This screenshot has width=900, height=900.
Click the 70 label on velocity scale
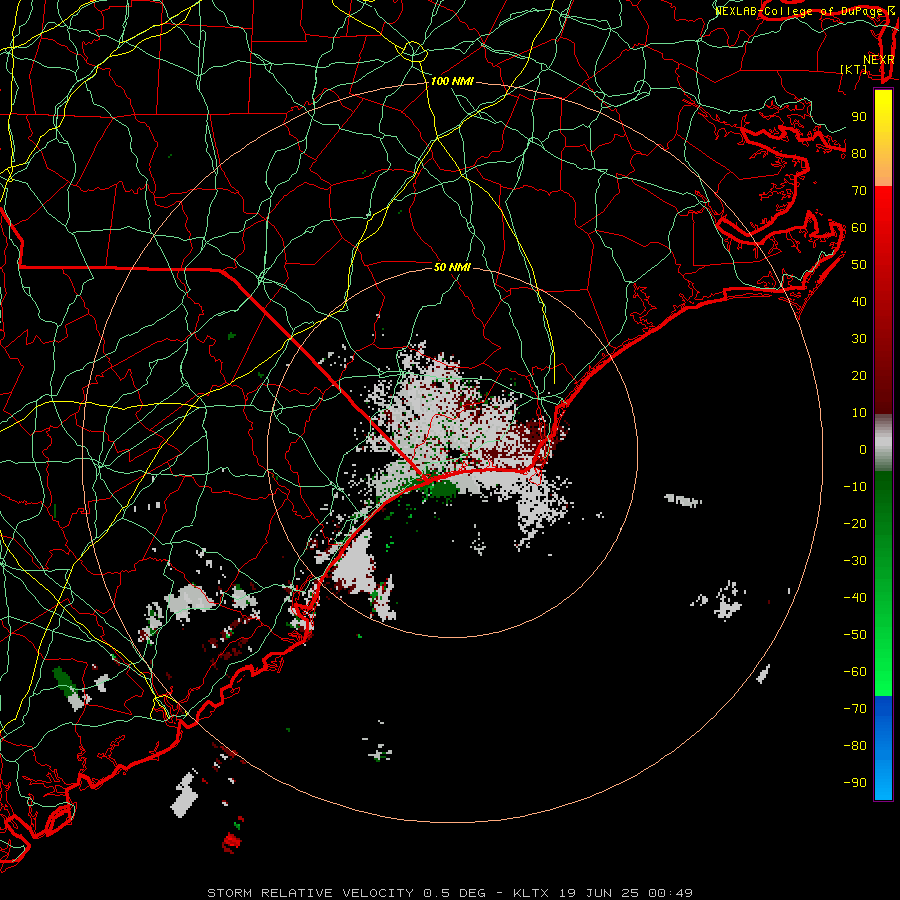(859, 191)
